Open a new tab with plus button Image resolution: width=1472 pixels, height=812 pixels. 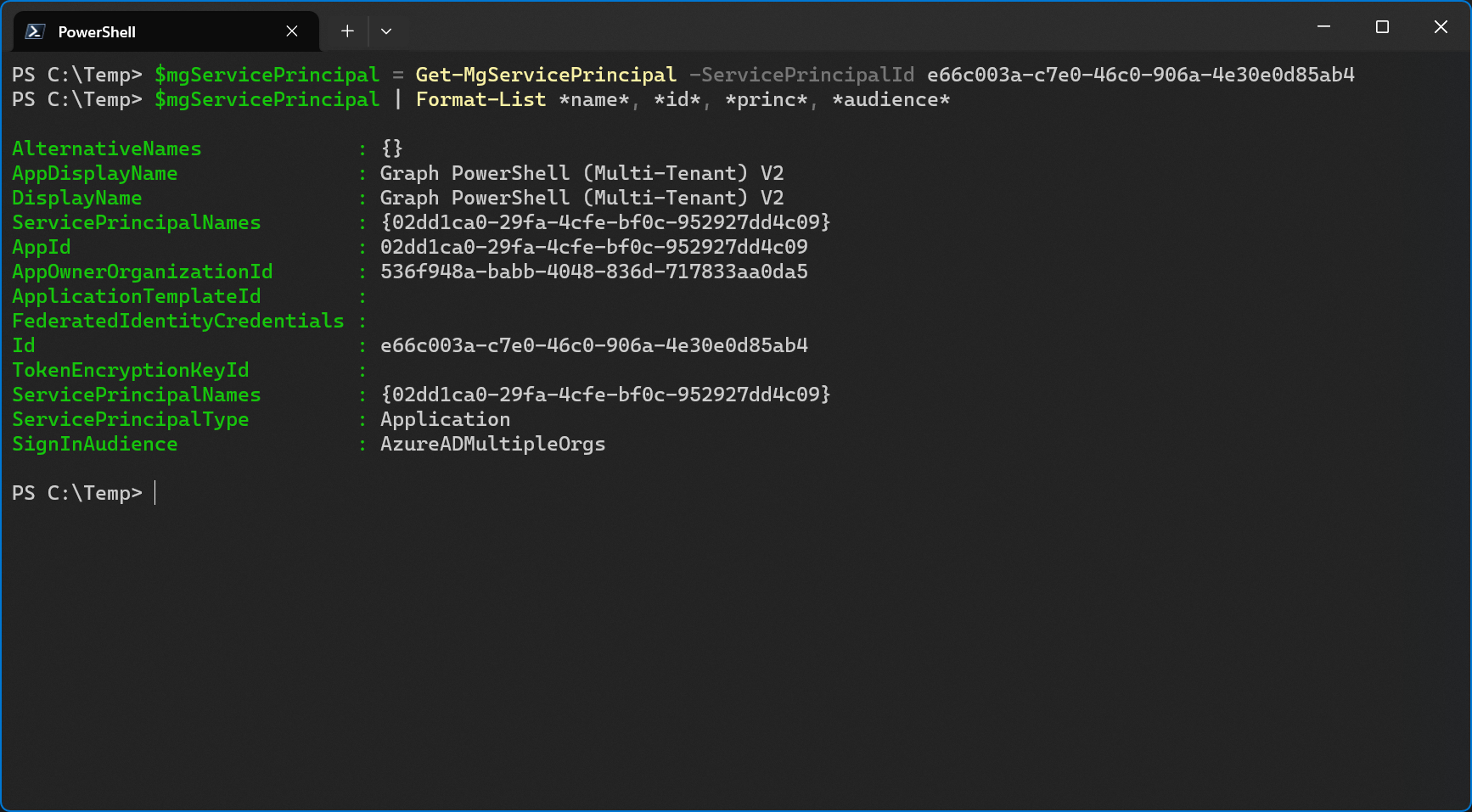click(347, 31)
